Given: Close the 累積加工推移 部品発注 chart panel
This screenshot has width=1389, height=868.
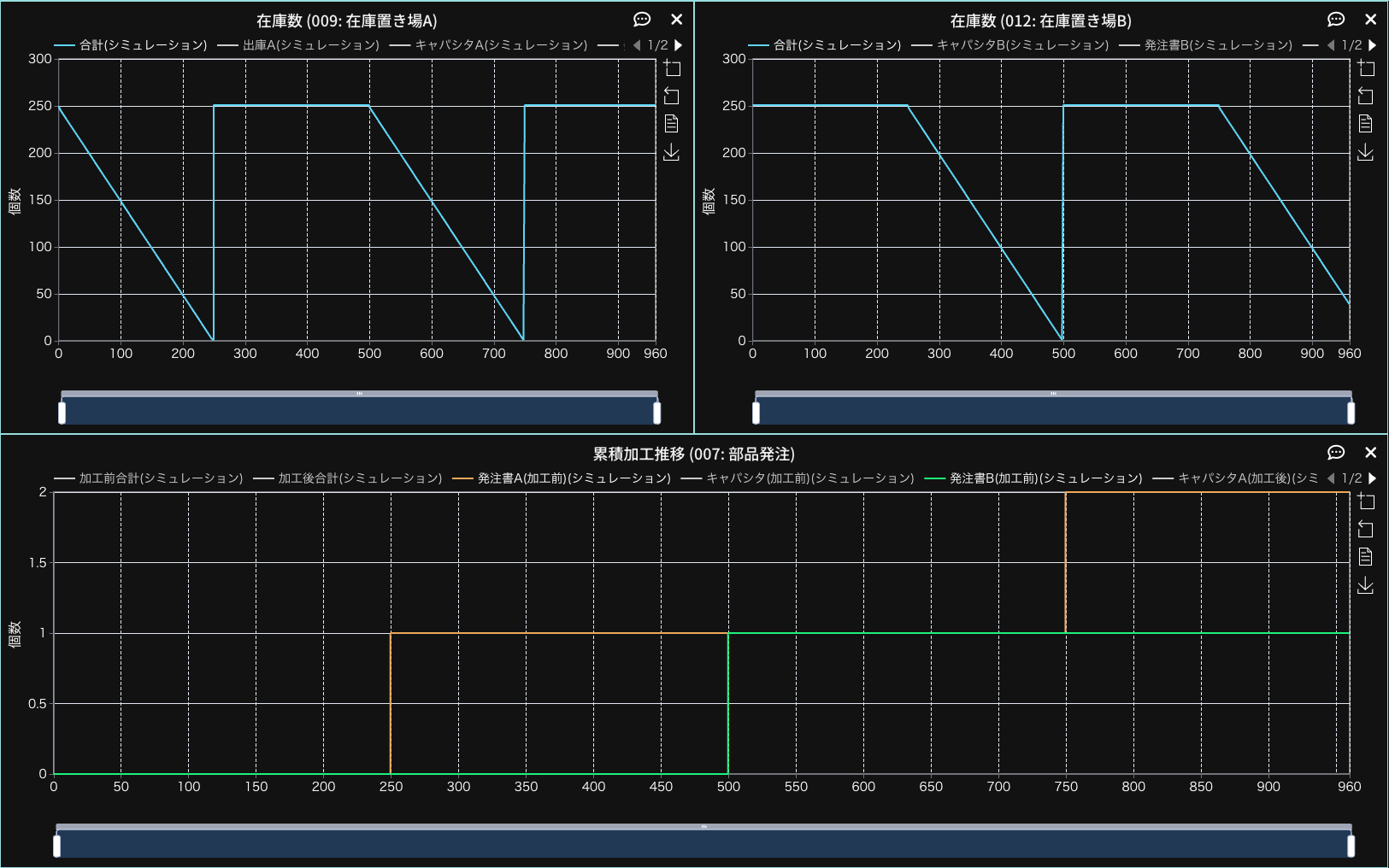Looking at the screenshot, I should click(1370, 453).
